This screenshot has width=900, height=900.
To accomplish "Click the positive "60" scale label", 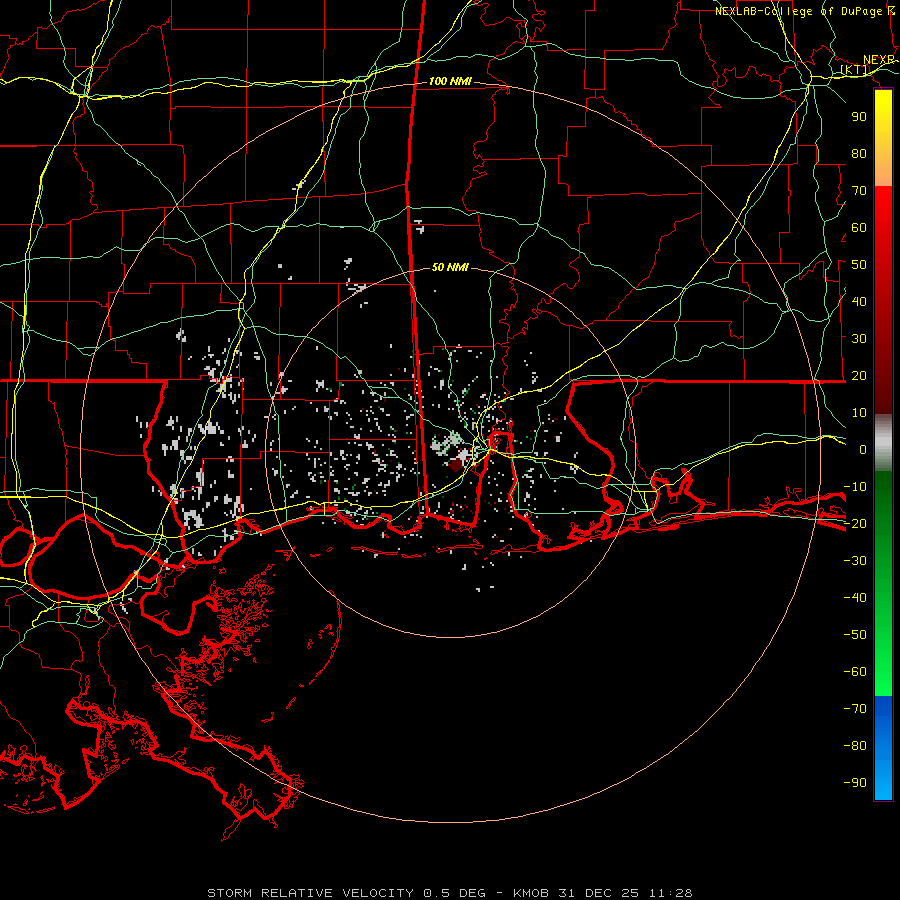I will pyautogui.click(x=859, y=228).
